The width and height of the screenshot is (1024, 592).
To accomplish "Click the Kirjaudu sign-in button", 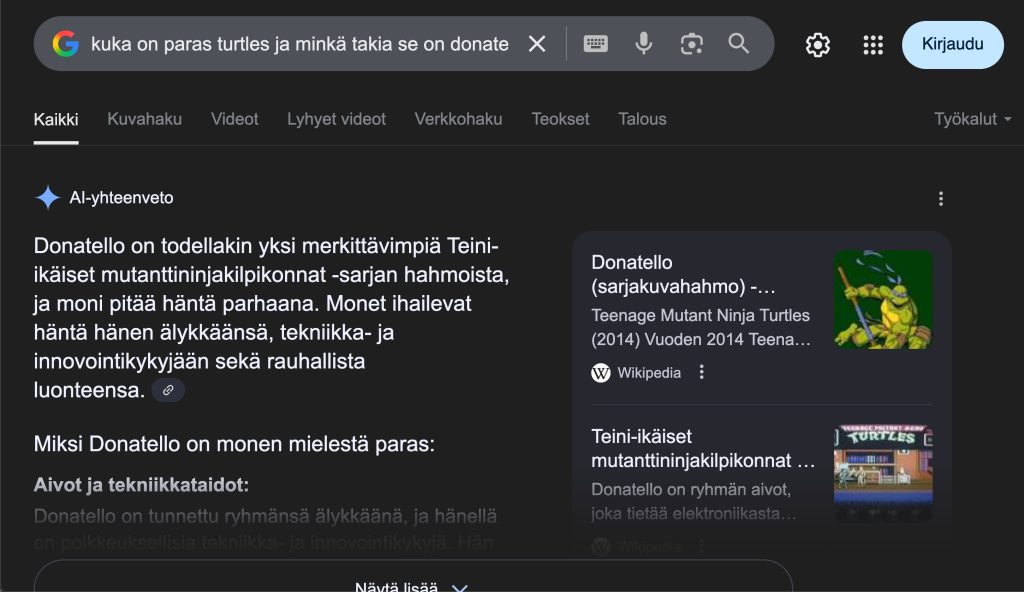I will (x=952, y=44).
